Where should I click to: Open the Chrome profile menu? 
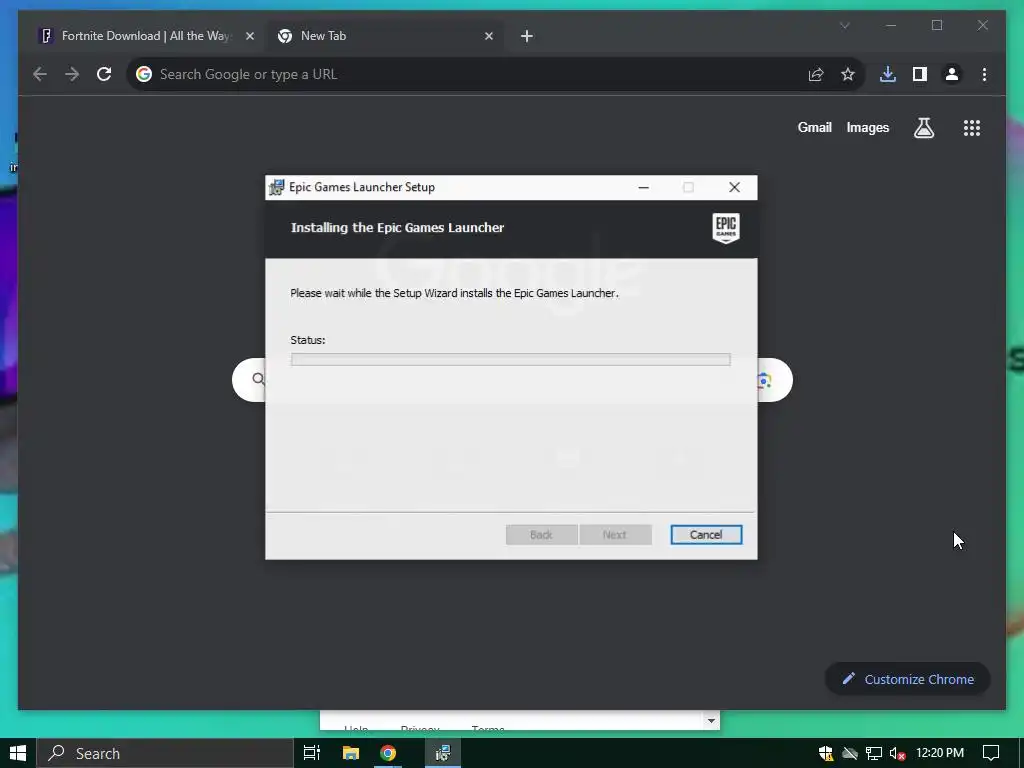click(952, 74)
